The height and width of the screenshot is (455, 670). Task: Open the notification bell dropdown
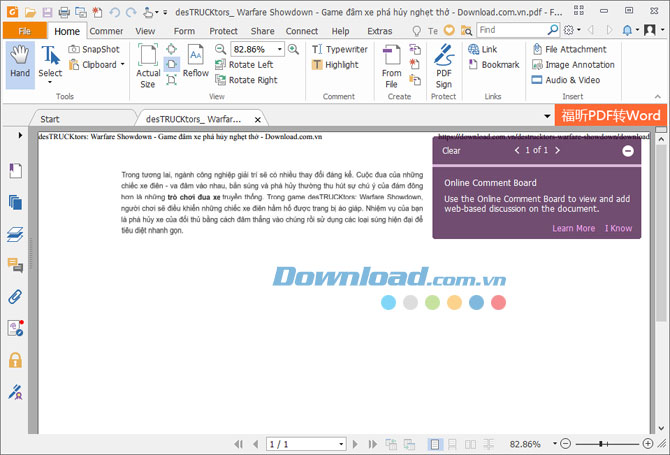coord(630,30)
